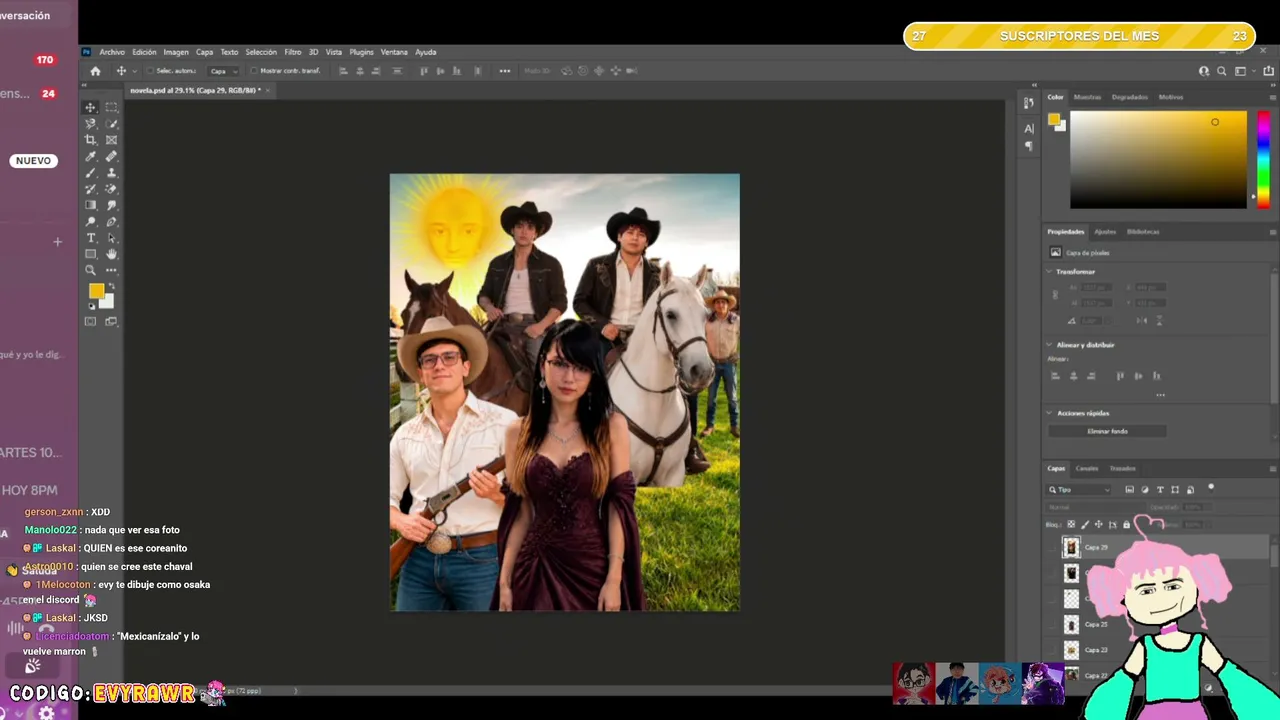Screen dimensions: 1280x720
Task: Select the Zoom tool
Action: click(90, 270)
